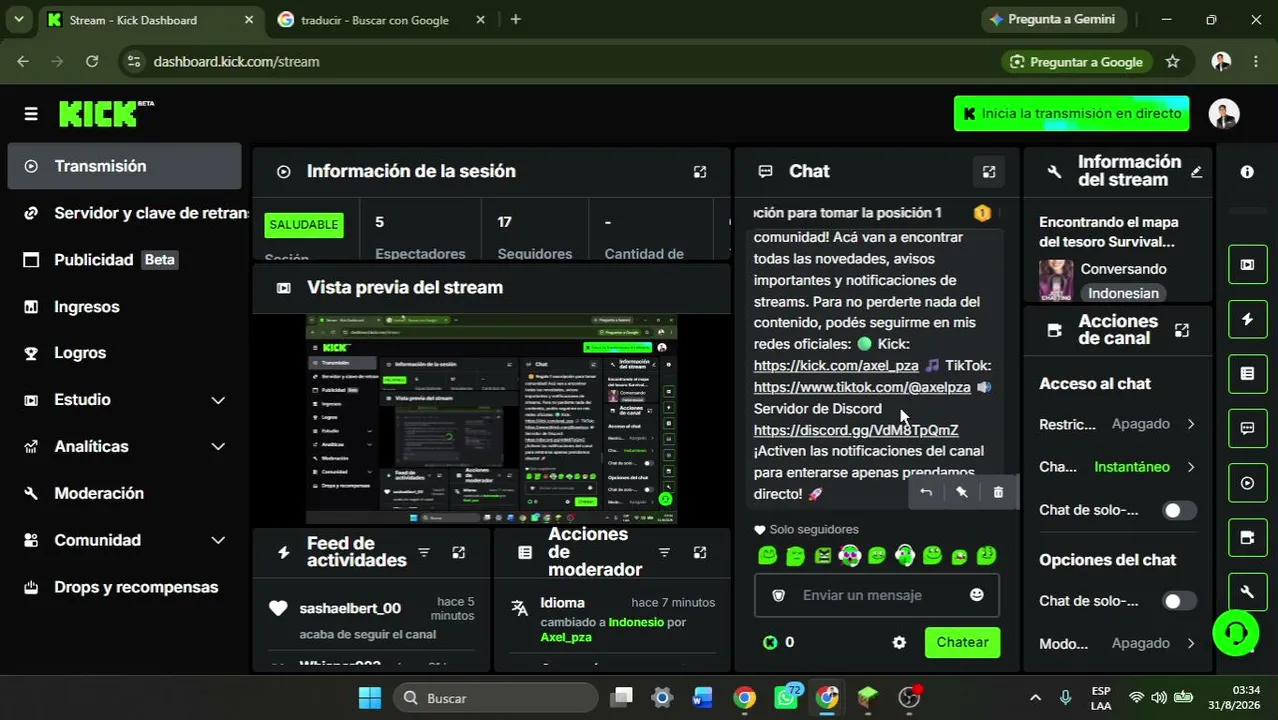Viewport: 1278px width, 720px height.
Task: Click Pregunta a Gemini
Action: pyautogui.click(x=1052, y=19)
